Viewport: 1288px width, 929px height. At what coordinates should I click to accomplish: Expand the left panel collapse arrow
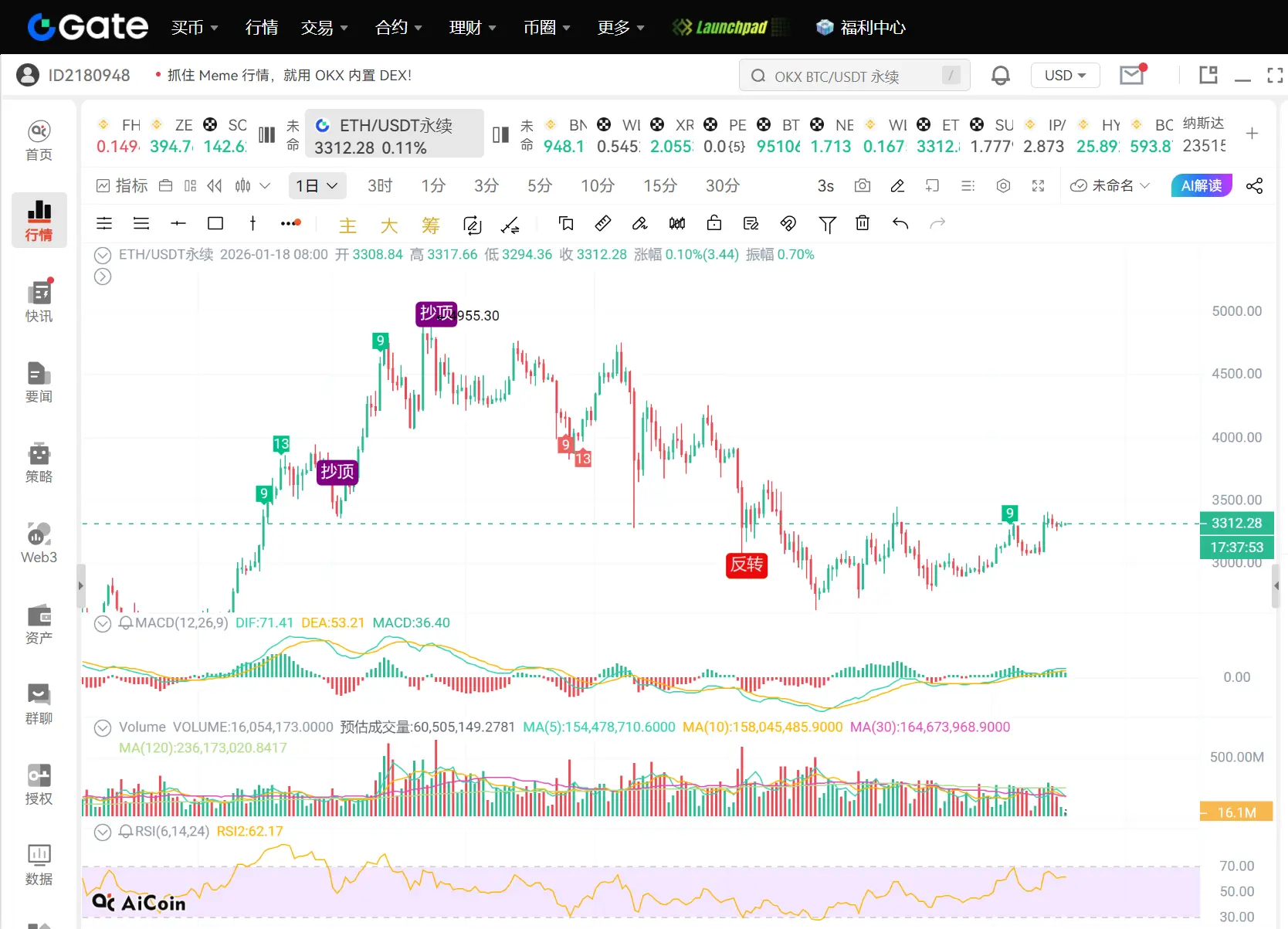(x=80, y=585)
